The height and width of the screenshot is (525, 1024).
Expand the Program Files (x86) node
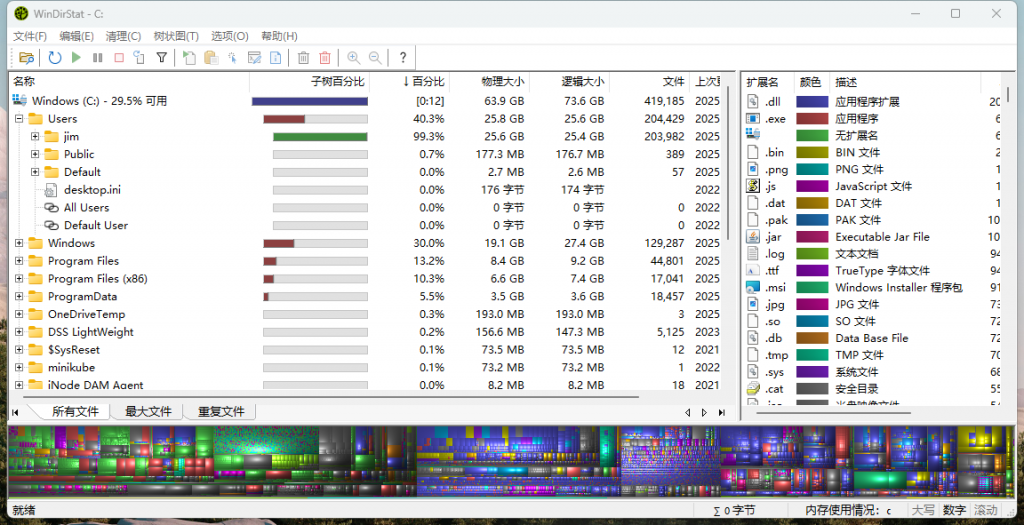(x=19, y=278)
